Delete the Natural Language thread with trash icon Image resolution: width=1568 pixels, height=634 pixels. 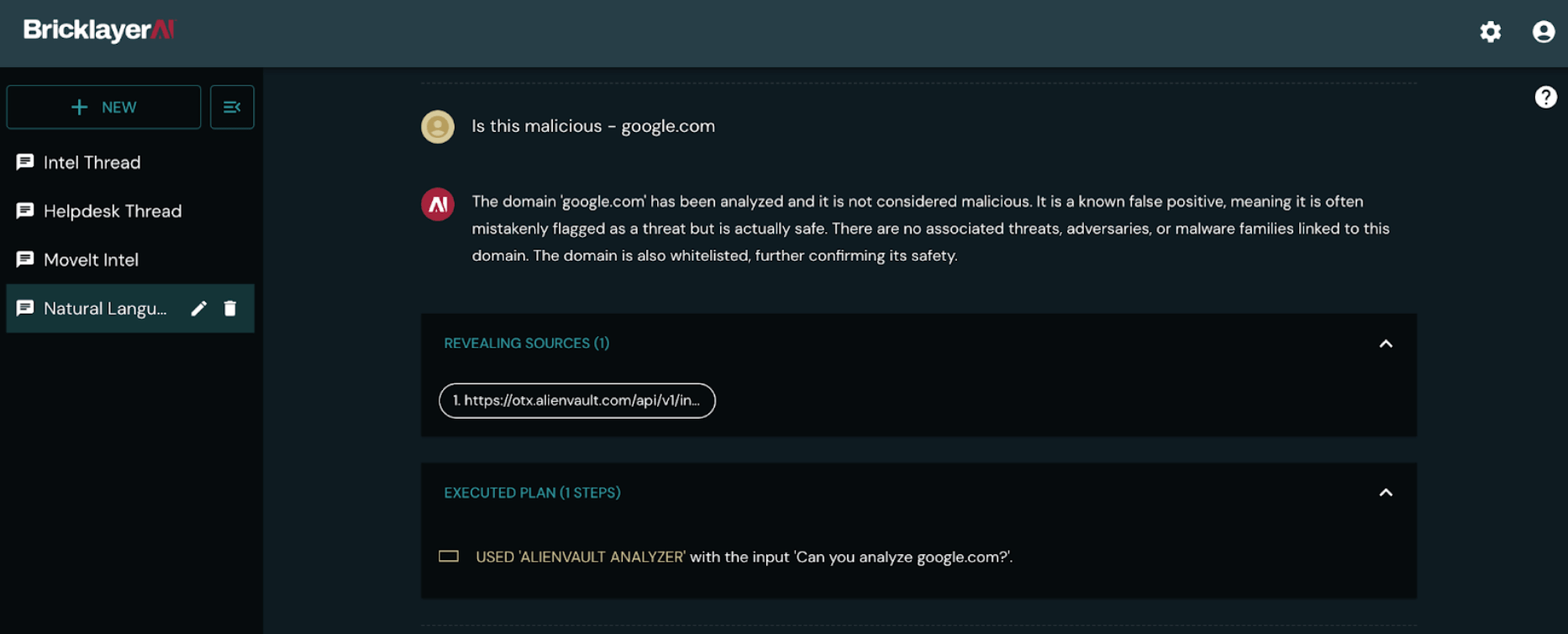pos(230,309)
